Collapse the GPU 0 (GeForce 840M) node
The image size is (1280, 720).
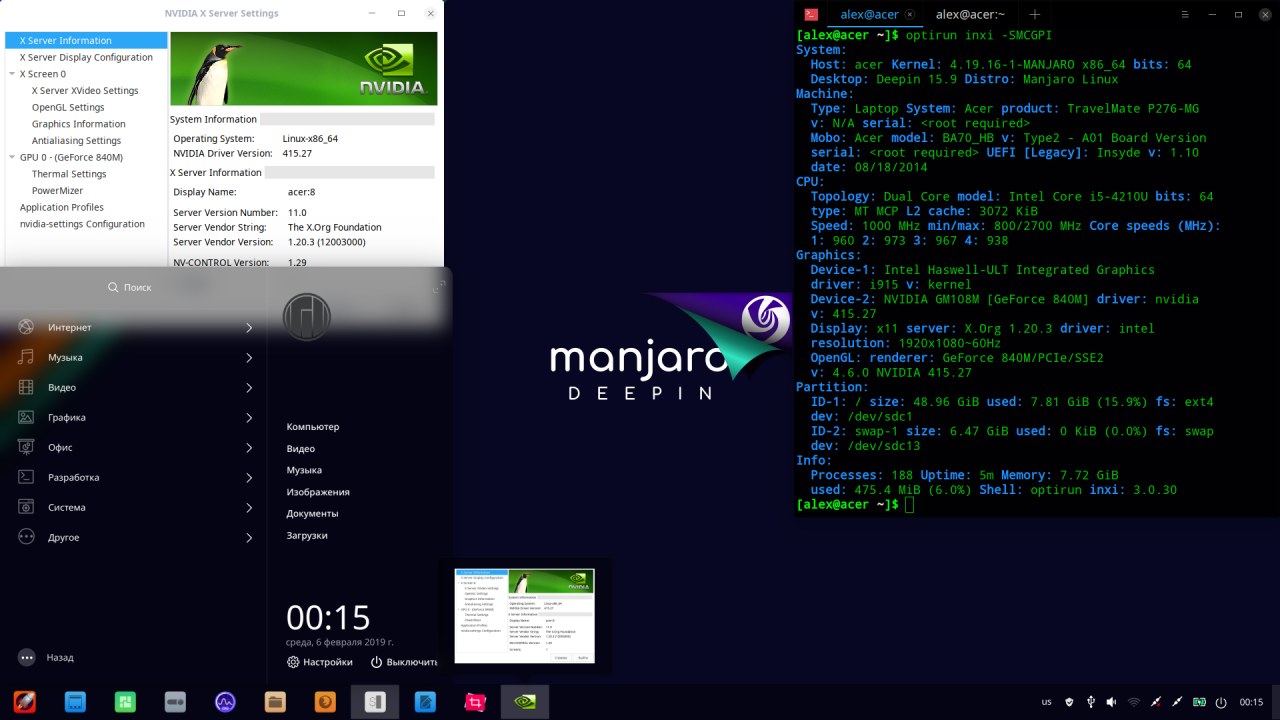pos(12,157)
